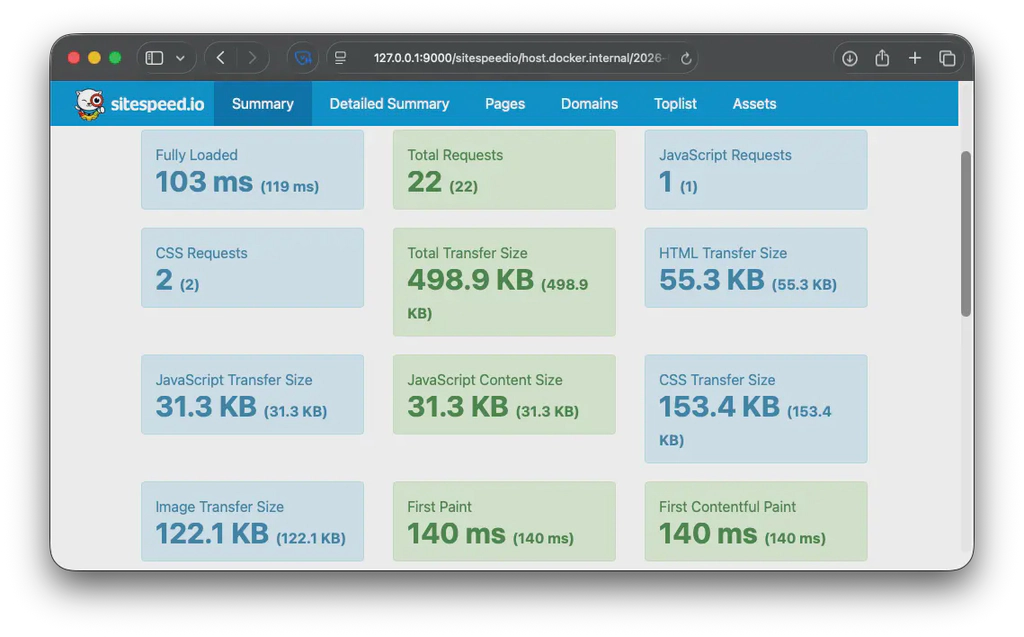Viewport: 1024px width, 637px height.
Task: Go back using the back arrow
Action: pos(220,58)
